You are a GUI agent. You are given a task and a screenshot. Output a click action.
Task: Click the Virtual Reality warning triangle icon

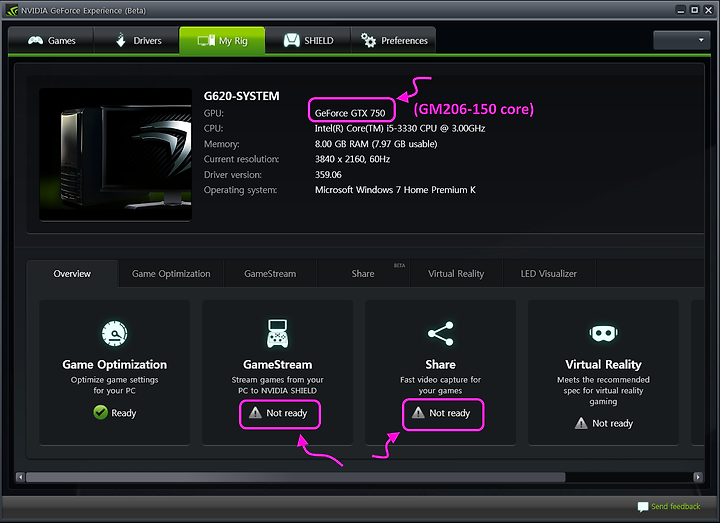tap(581, 423)
